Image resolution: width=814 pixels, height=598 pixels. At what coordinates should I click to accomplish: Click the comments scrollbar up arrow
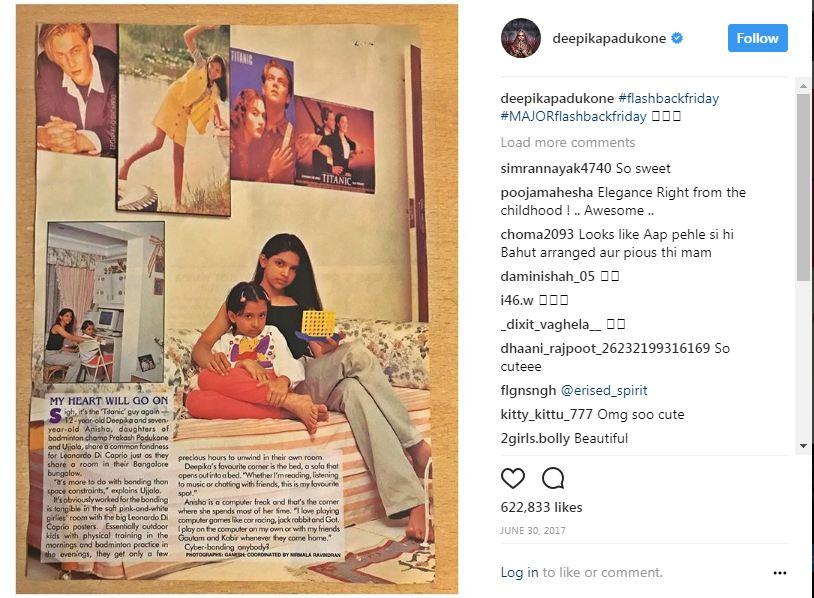pos(803,86)
